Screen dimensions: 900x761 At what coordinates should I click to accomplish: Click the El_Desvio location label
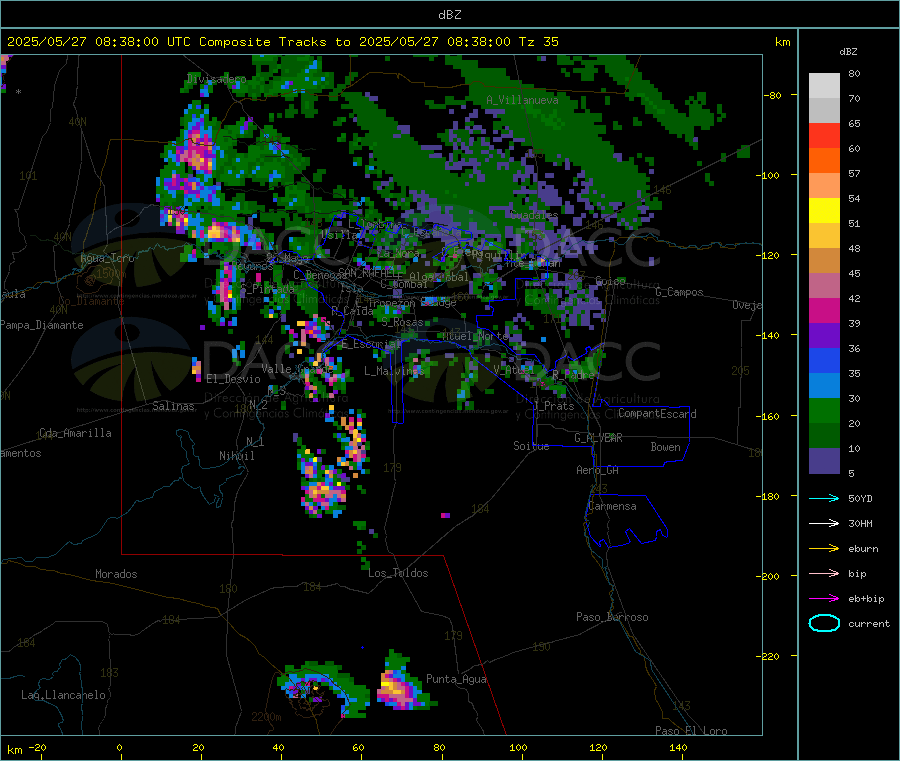[x=234, y=379]
